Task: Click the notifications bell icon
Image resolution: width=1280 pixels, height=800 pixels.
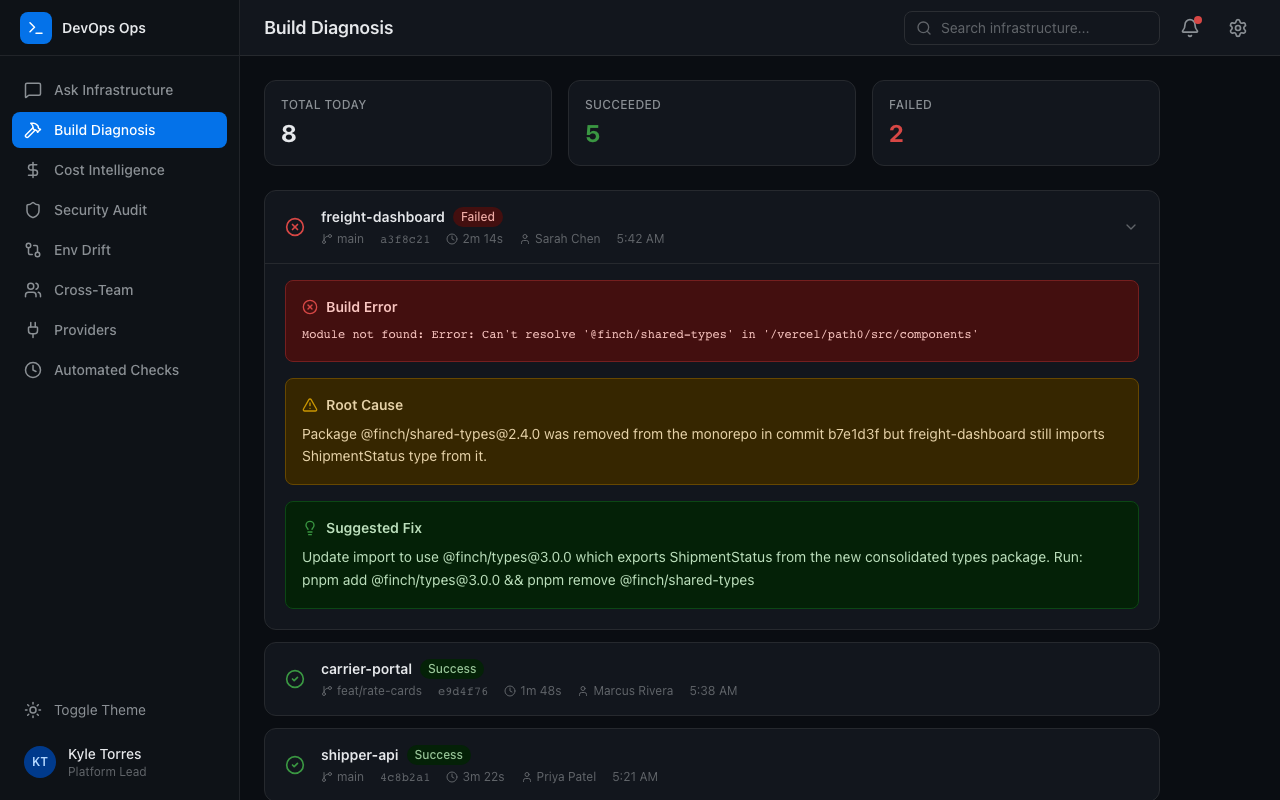Action: click(1189, 28)
